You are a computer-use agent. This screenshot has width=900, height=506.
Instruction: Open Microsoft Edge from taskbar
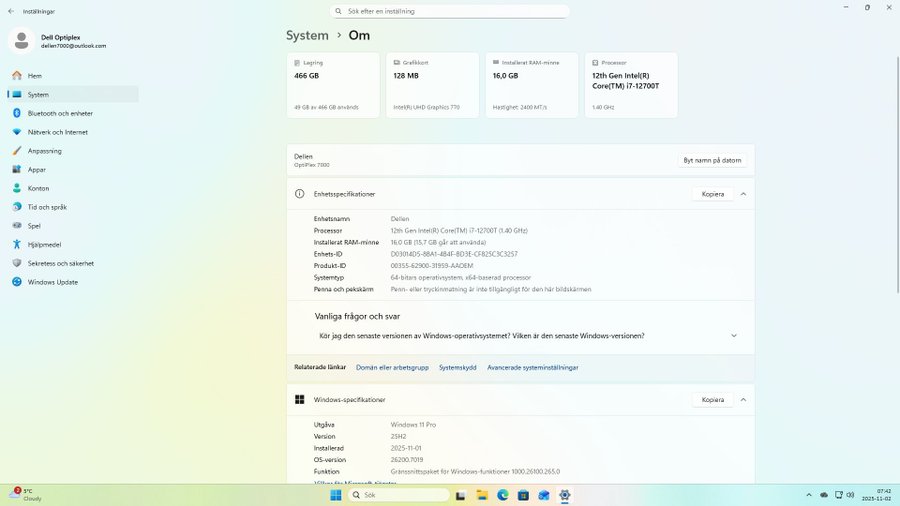click(503, 495)
